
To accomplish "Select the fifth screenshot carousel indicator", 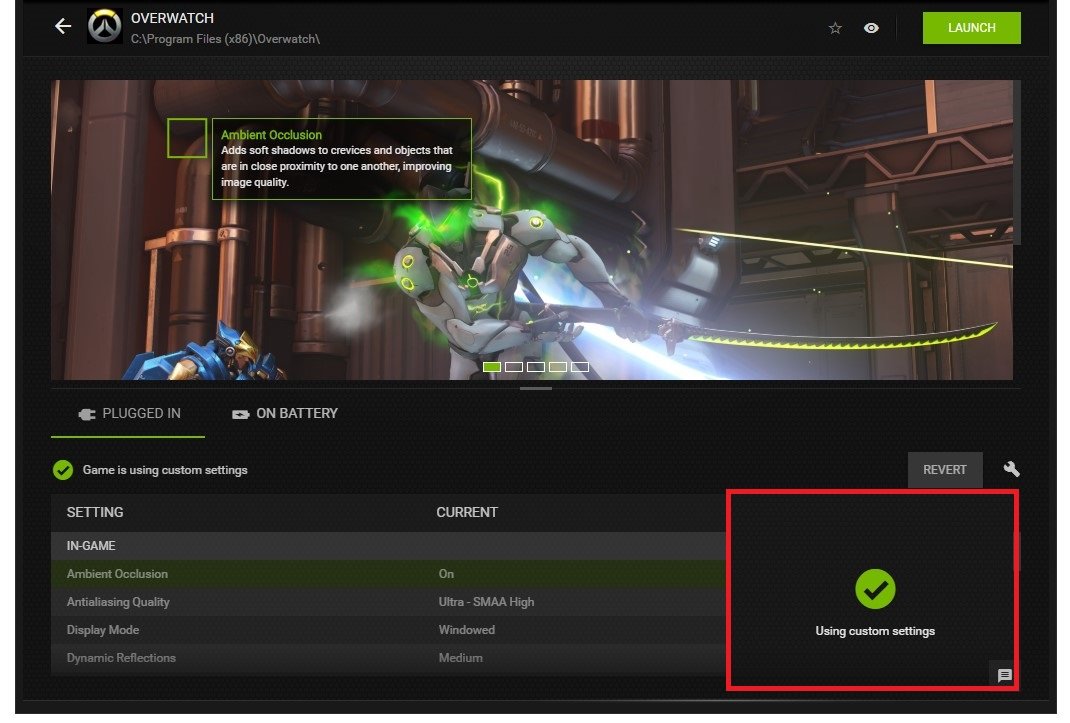I will (579, 367).
